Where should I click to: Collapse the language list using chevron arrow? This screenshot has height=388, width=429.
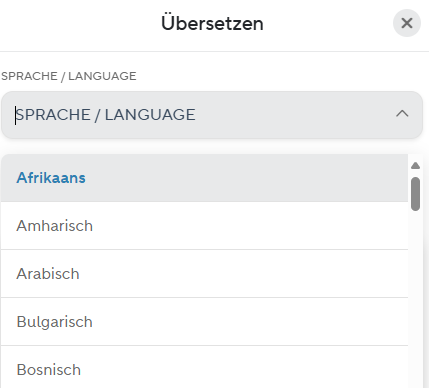pyautogui.click(x=402, y=114)
